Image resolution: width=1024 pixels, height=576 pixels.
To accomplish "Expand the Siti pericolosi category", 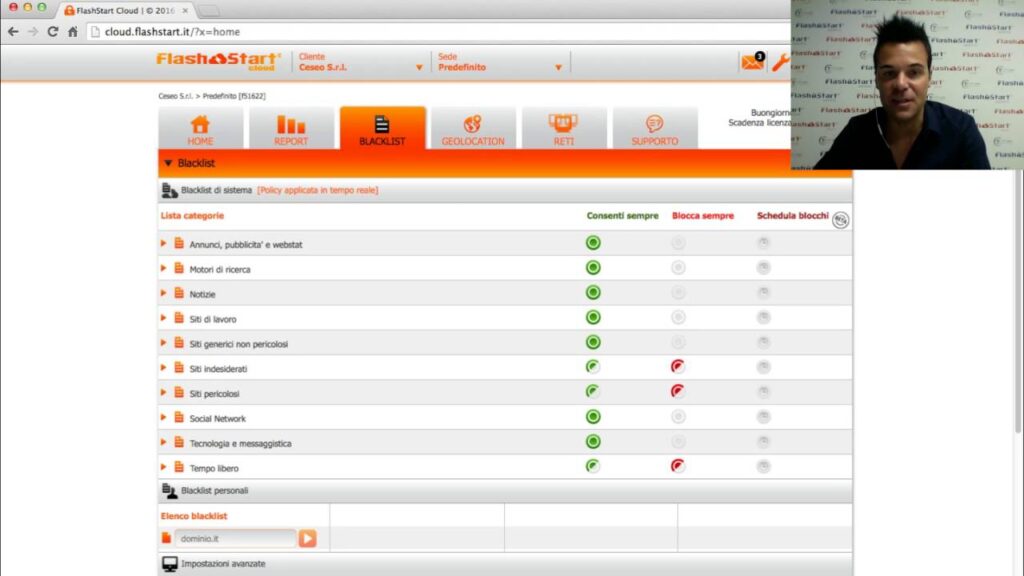I will [x=163, y=392].
